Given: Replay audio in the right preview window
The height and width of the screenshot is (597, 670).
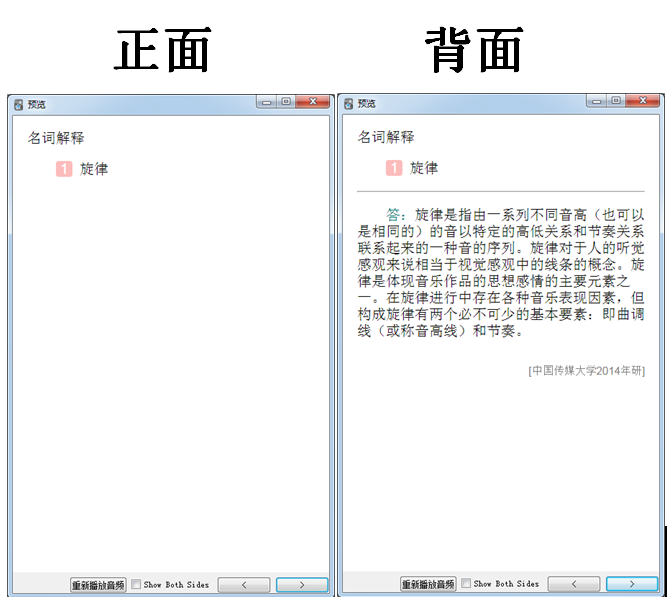Looking at the screenshot, I should point(428,584).
